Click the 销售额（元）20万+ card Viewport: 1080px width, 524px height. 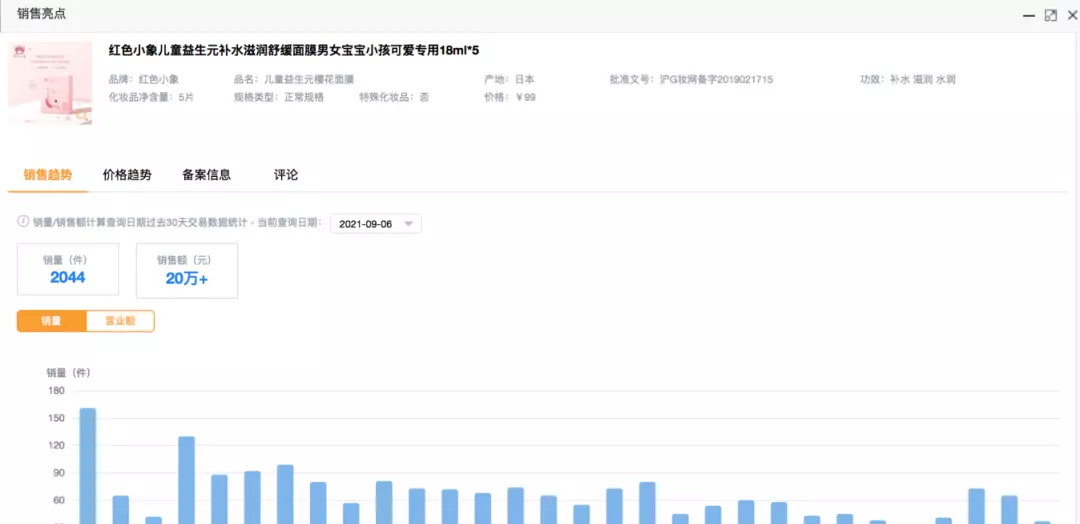[187, 271]
